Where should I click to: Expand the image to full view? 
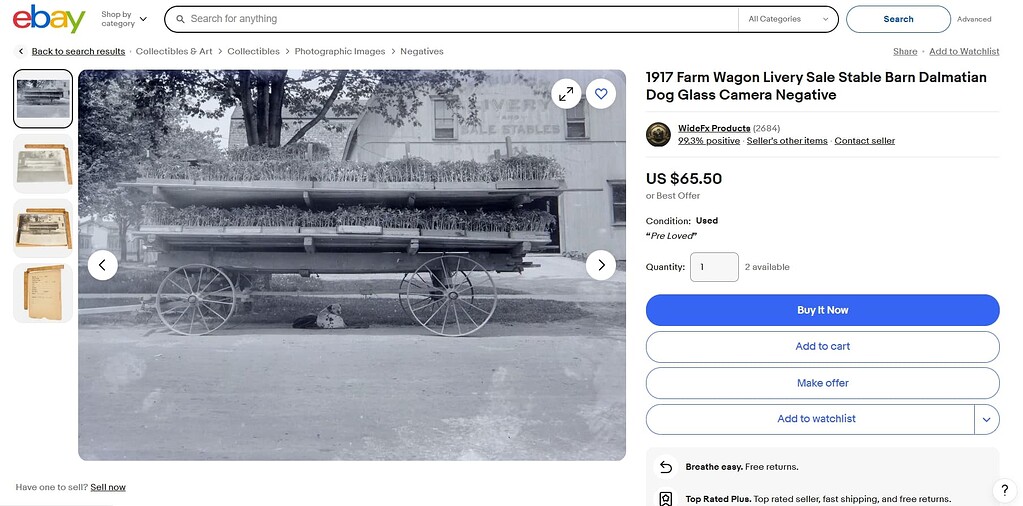(x=566, y=94)
